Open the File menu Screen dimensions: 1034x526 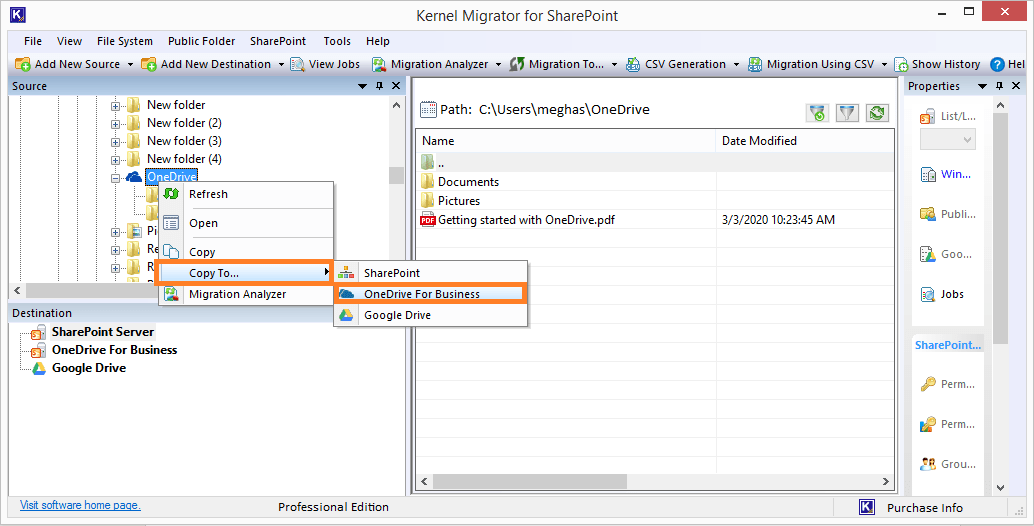point(33,41)
